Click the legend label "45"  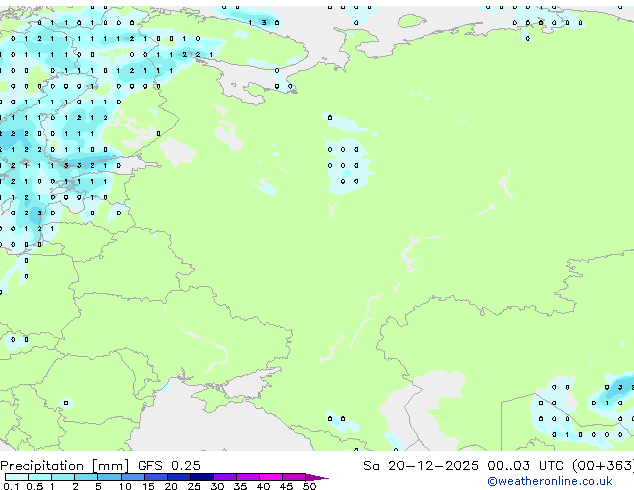coord(286,486)
